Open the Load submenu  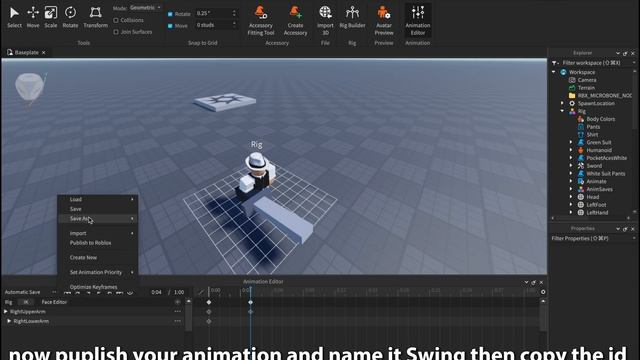coord(98,199)
